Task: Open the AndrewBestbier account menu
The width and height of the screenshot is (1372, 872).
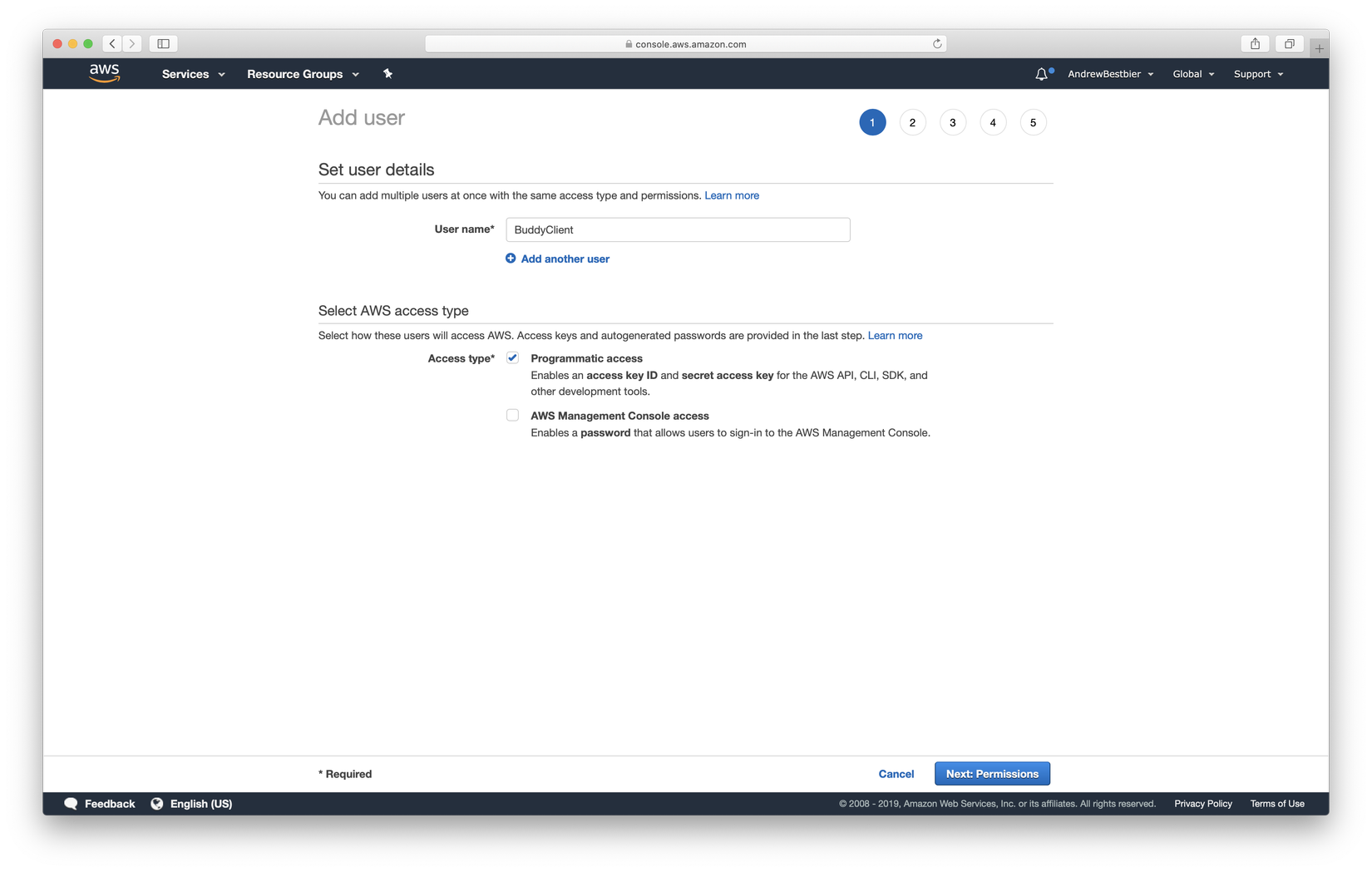Action: click(x=1111, y=74)
